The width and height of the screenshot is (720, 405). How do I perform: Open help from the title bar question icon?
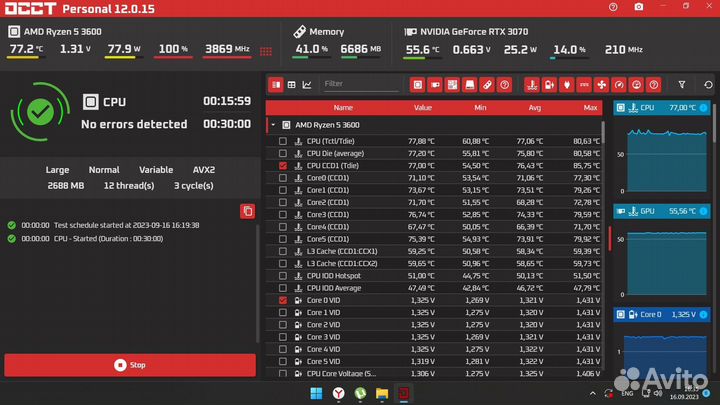613,7
